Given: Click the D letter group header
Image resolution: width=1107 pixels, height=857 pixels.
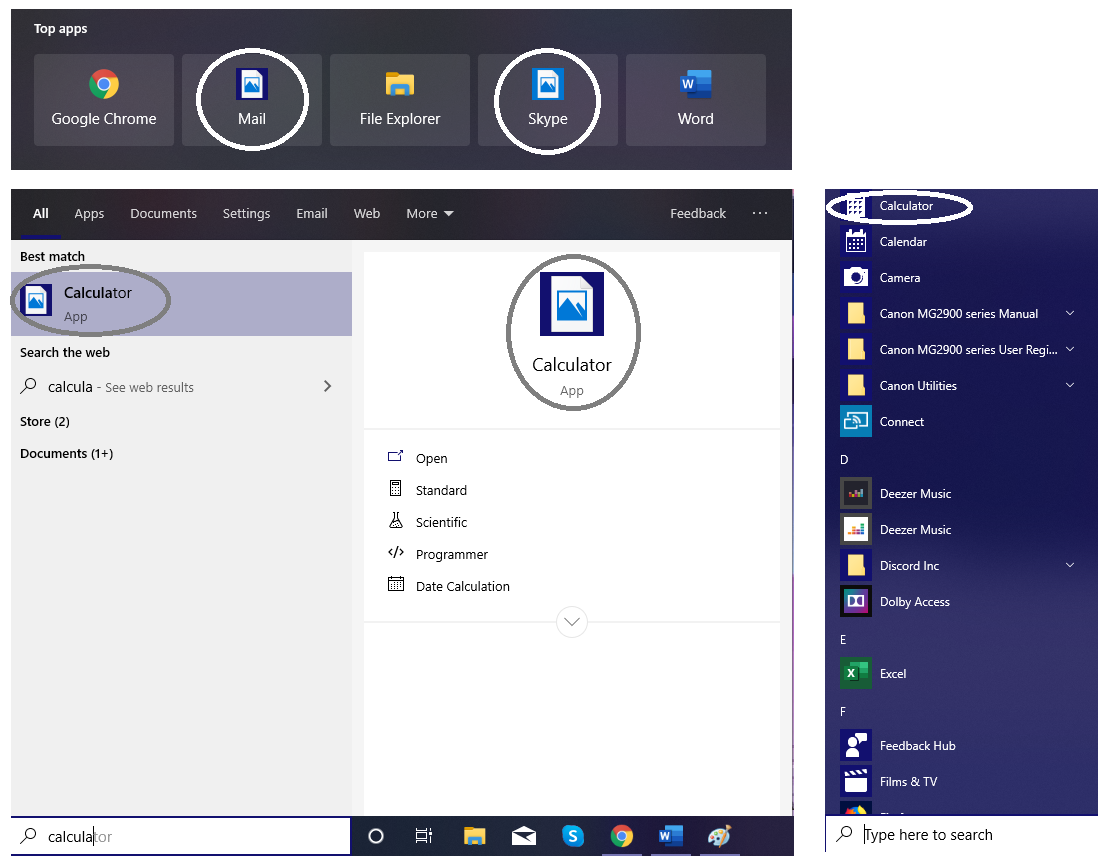Looking at the screenshot, I should [844, 460].
